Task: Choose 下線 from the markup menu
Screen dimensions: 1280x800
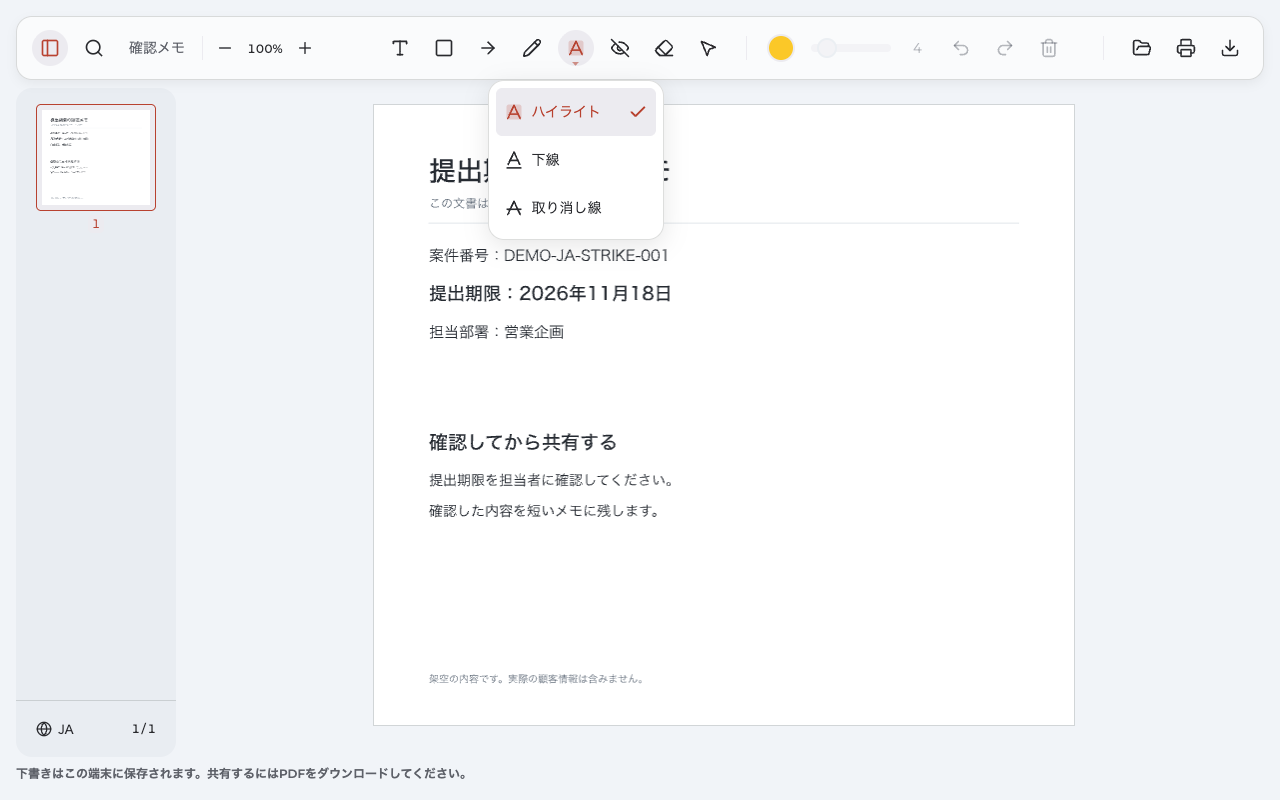Action: pyautogui.click(x=576, y=160)
